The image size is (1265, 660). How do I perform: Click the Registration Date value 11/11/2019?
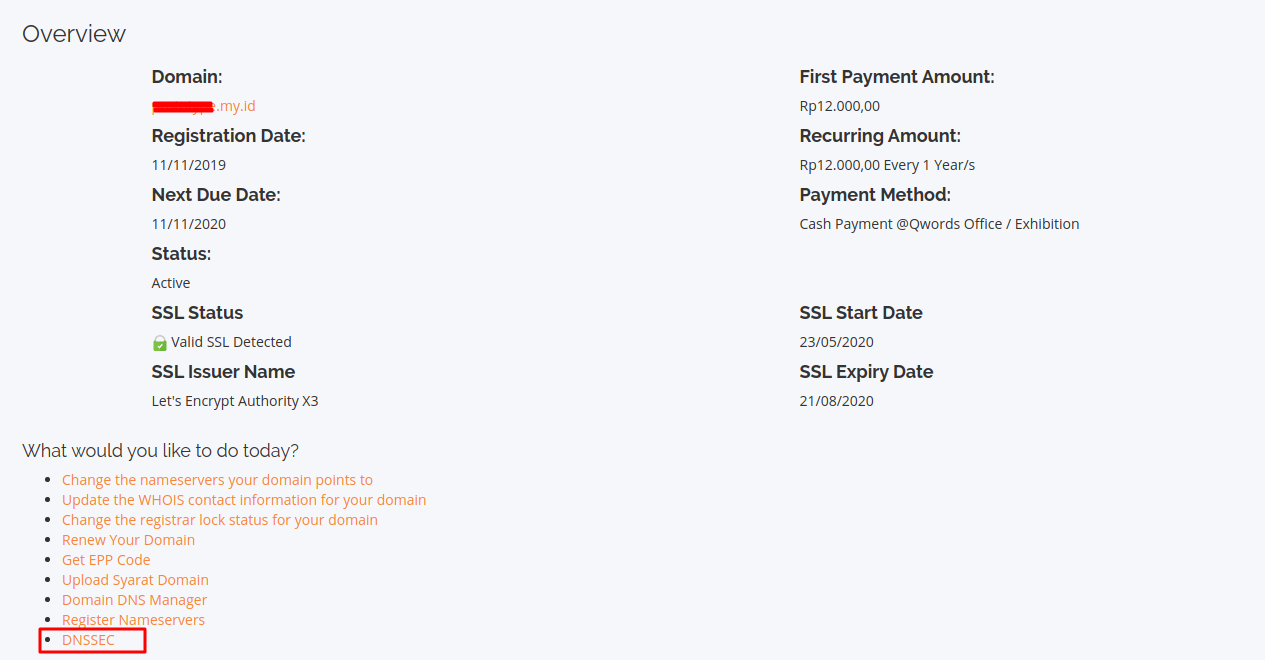pyautogui.click(x=189, y=165)
